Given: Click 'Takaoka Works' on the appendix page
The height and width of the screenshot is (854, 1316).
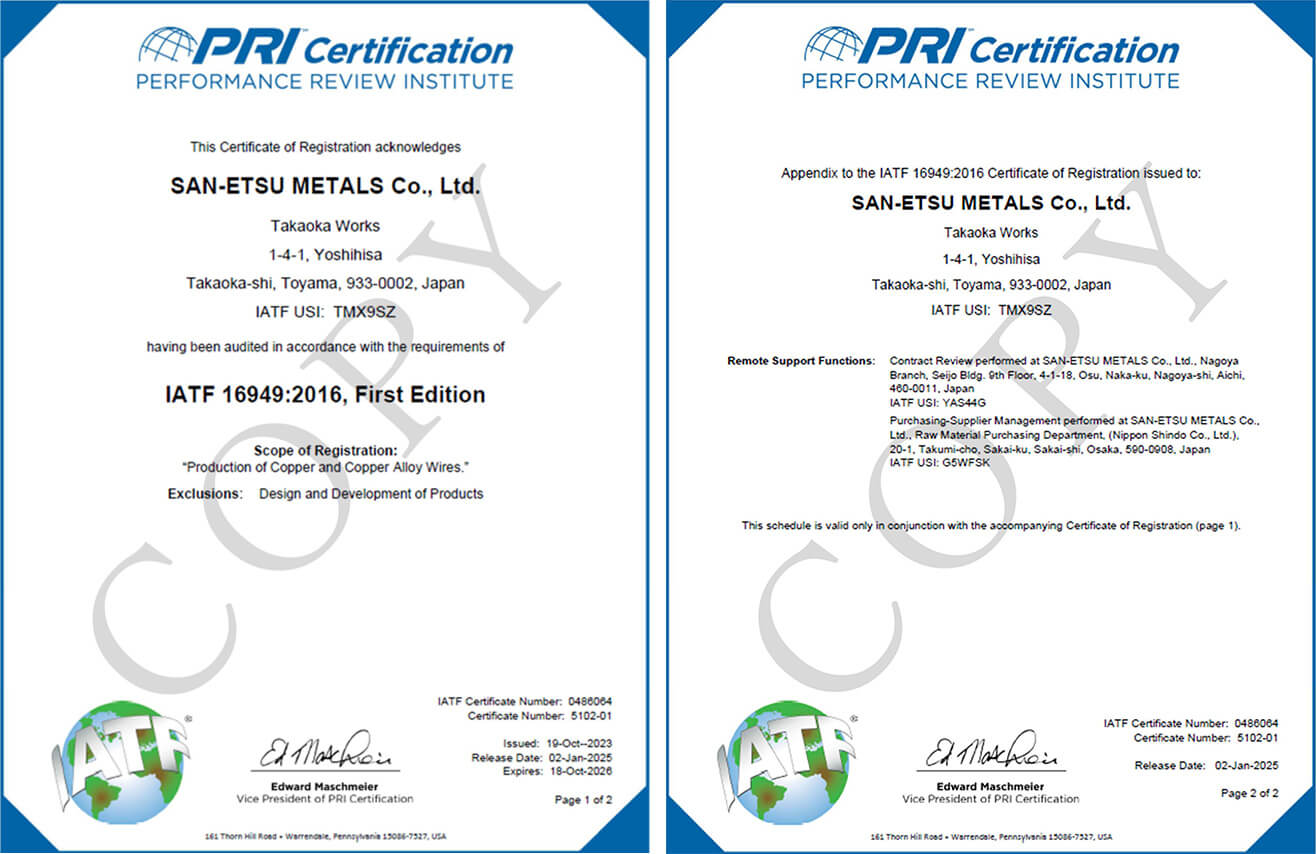Looking at the screenshot, I should pos(991,233).
